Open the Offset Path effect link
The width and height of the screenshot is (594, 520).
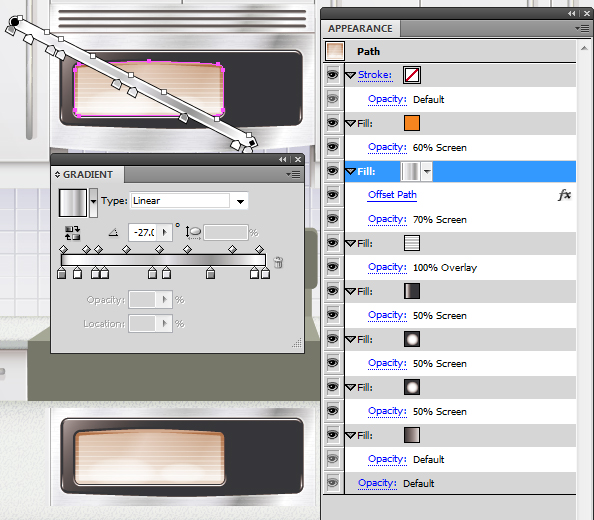(392, 195)
